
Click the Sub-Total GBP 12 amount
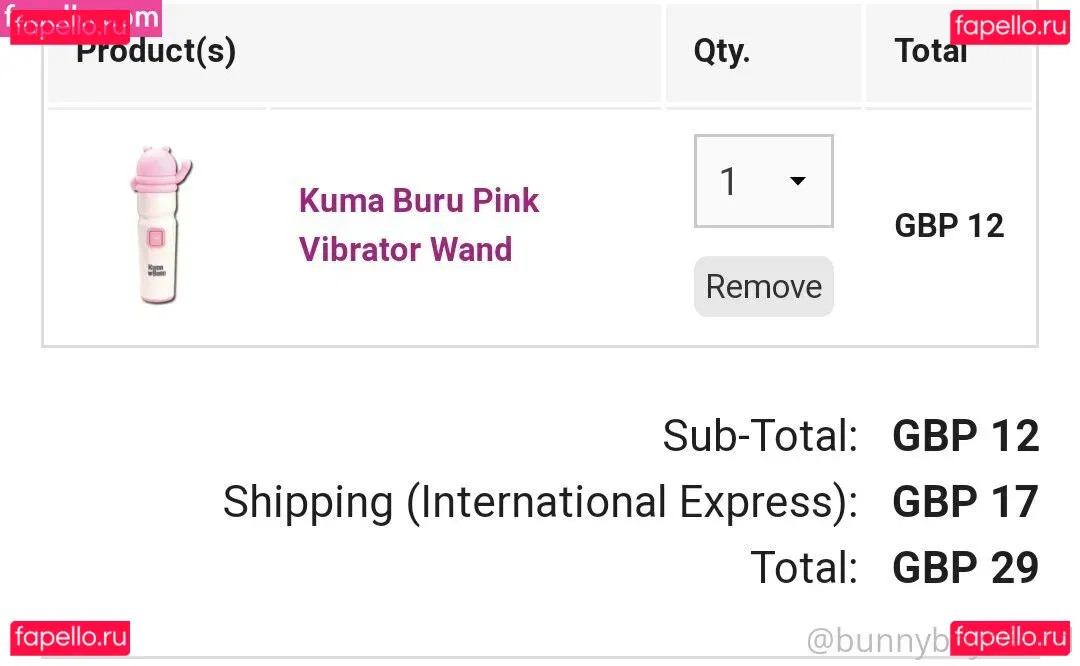click(x=965, y=436)
